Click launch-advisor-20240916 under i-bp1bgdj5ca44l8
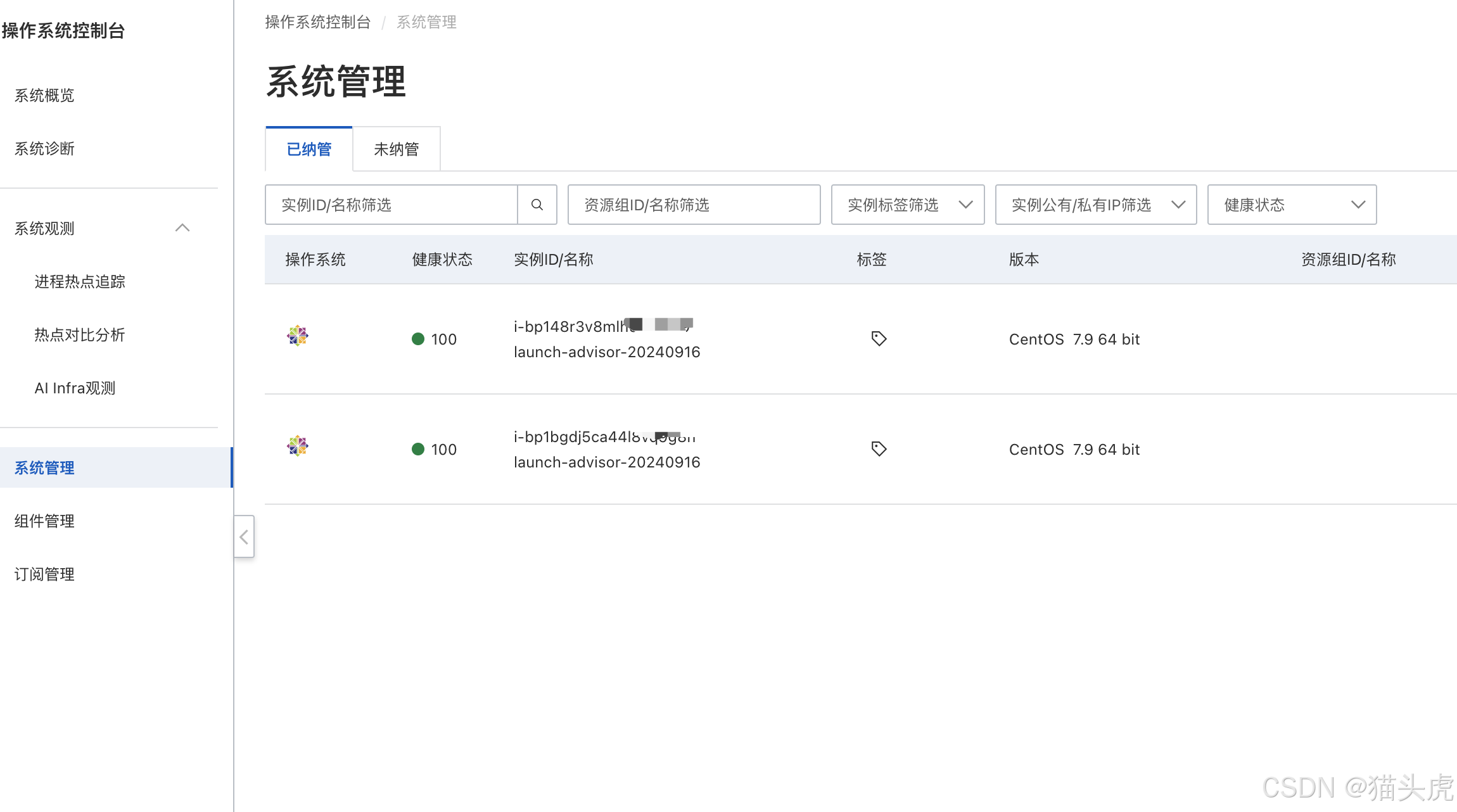The width and height of the screenshot is (1457, 812). [x=607, y=462]
